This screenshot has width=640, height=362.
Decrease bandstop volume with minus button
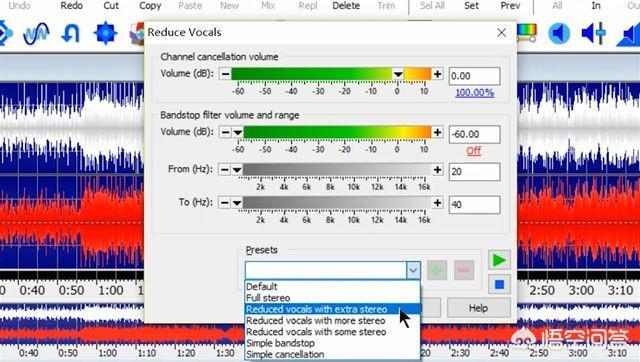pyautogui.click(x=225, y=132)
